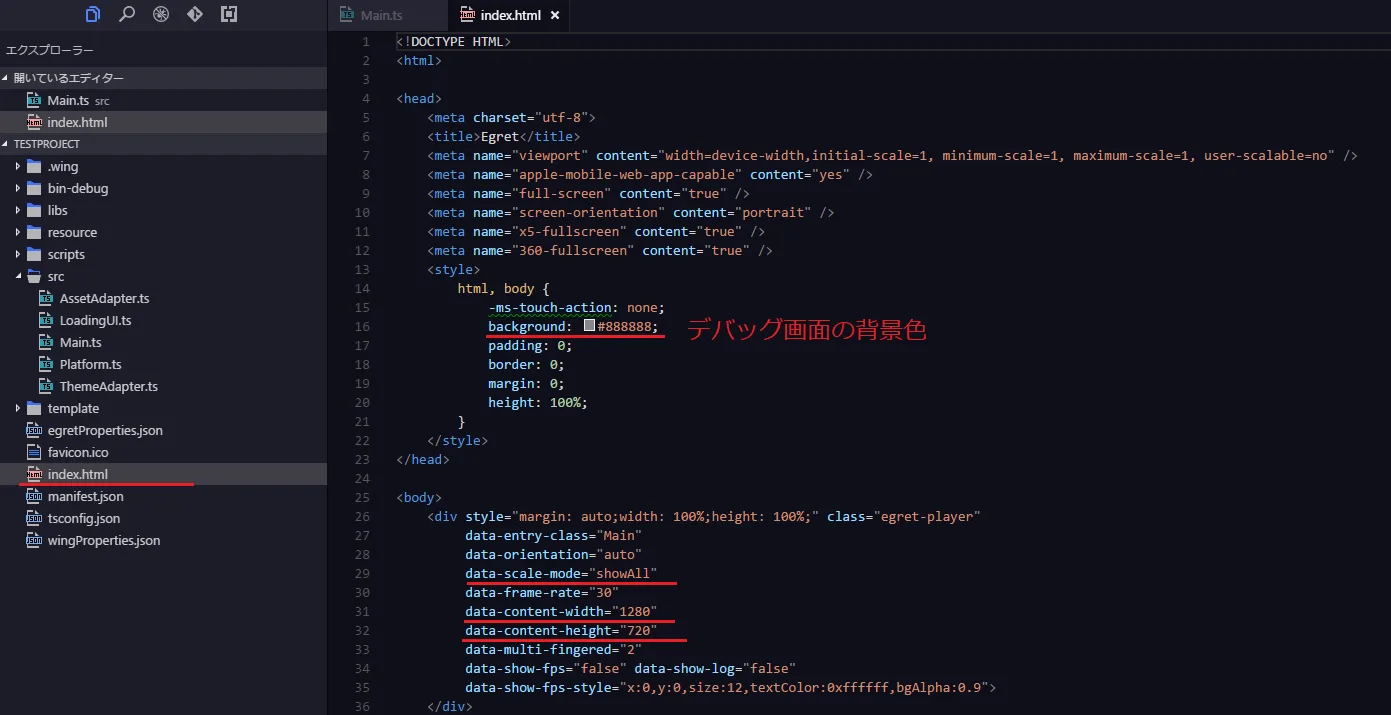Expand the .wing folder

18,166
